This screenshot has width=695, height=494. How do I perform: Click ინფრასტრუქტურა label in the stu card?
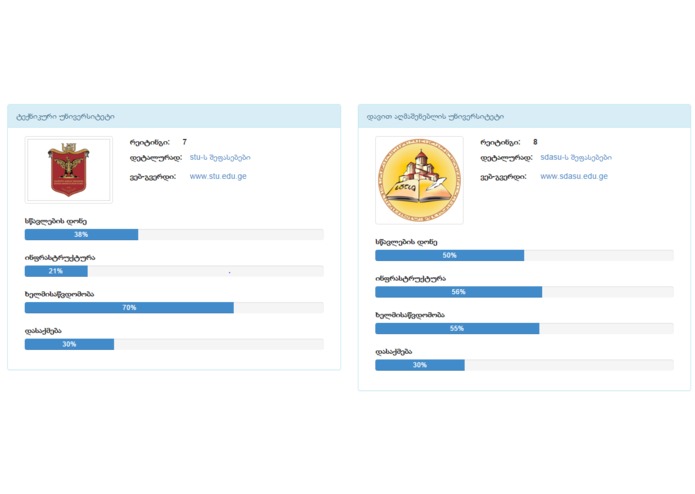[60, 258]
